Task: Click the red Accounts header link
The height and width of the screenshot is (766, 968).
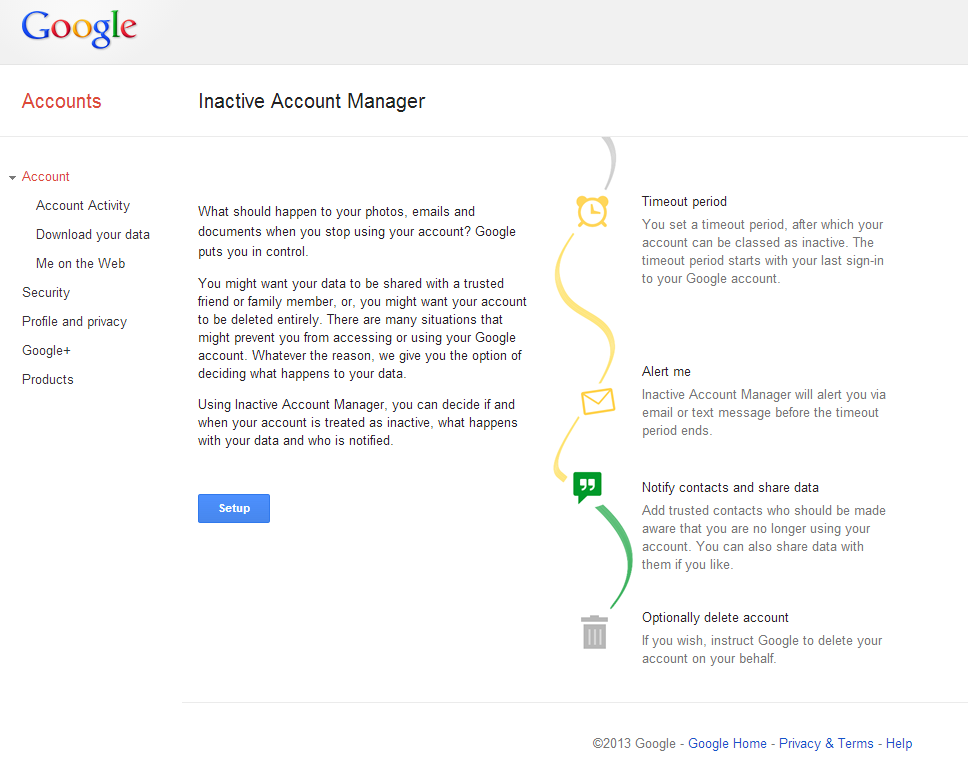Action: click(61, 101)
